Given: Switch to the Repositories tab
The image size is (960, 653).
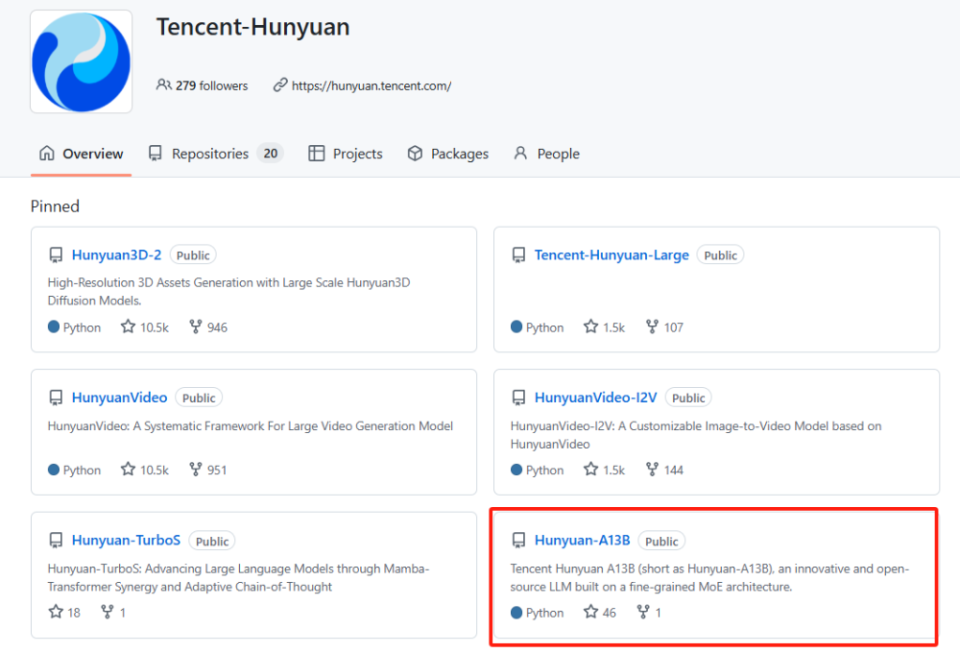Looking at the screenshot, I should [214, 154].
